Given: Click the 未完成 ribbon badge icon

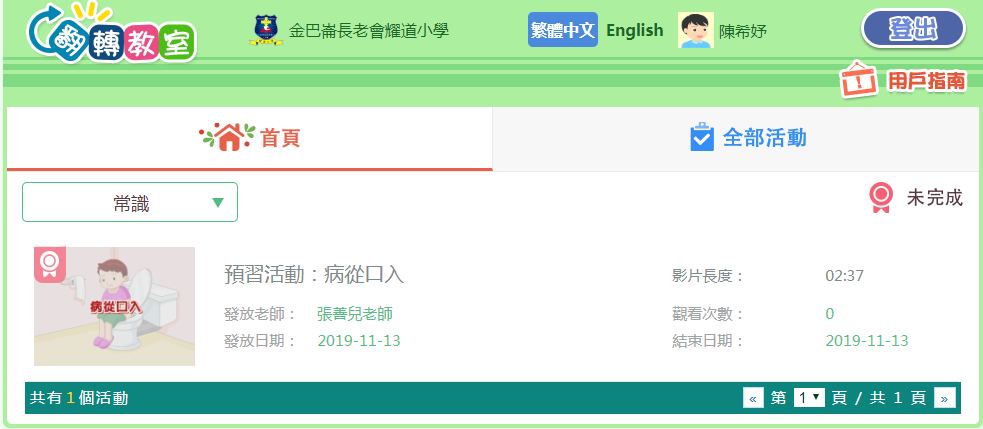Looking at the screenshot, I should [x=881, y=198].
